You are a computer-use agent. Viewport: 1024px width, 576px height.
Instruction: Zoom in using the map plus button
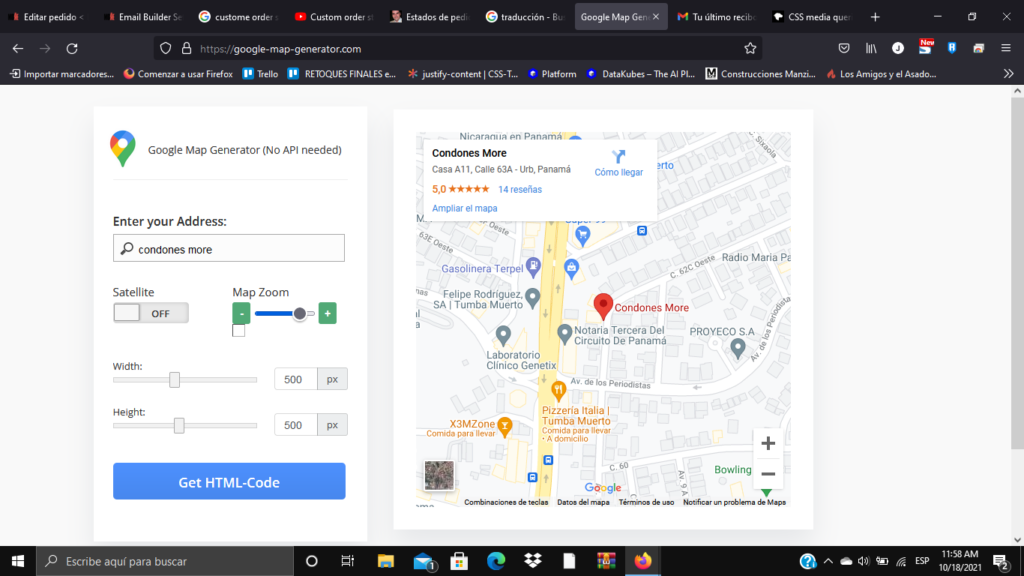[768, 443]
